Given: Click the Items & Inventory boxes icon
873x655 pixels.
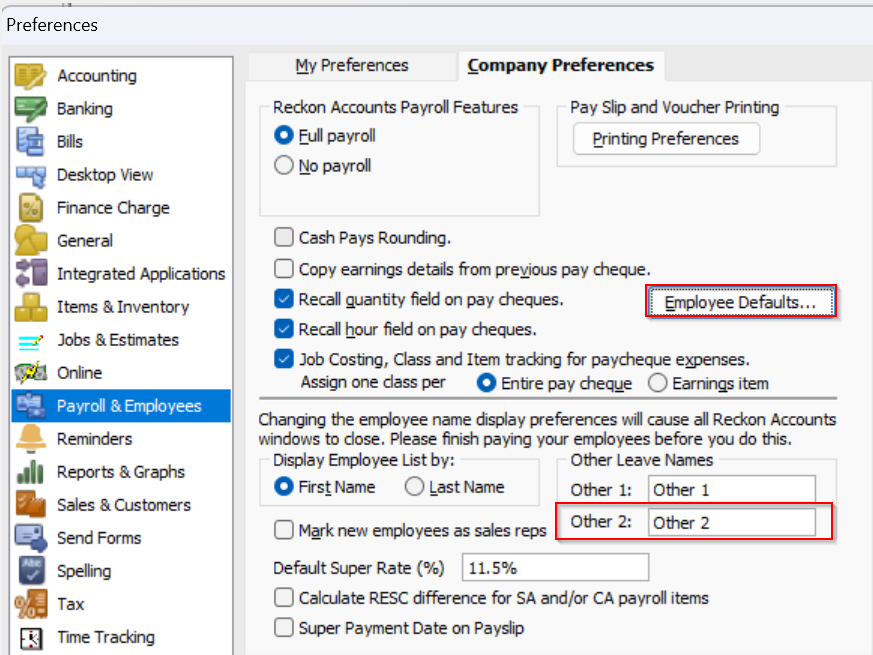Looking at the screenshot, I should [x=31, y=307].
